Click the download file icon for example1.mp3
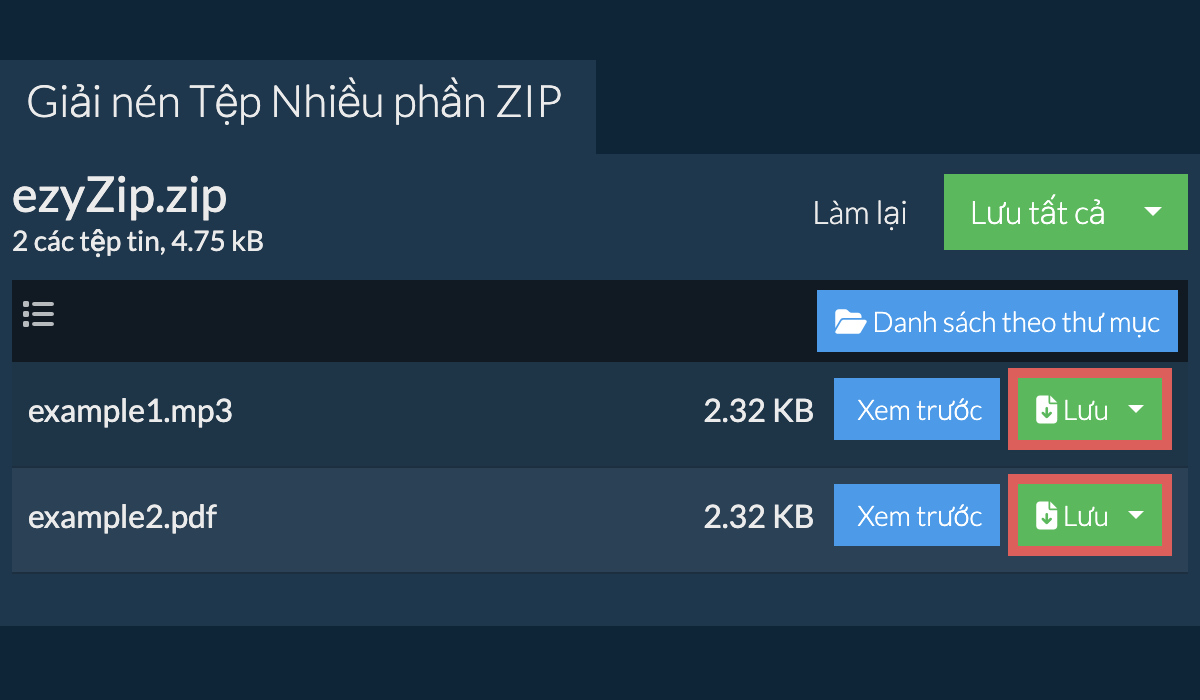The height and width of the screenshot is (700, 1200). click(x=1046, y=410)
